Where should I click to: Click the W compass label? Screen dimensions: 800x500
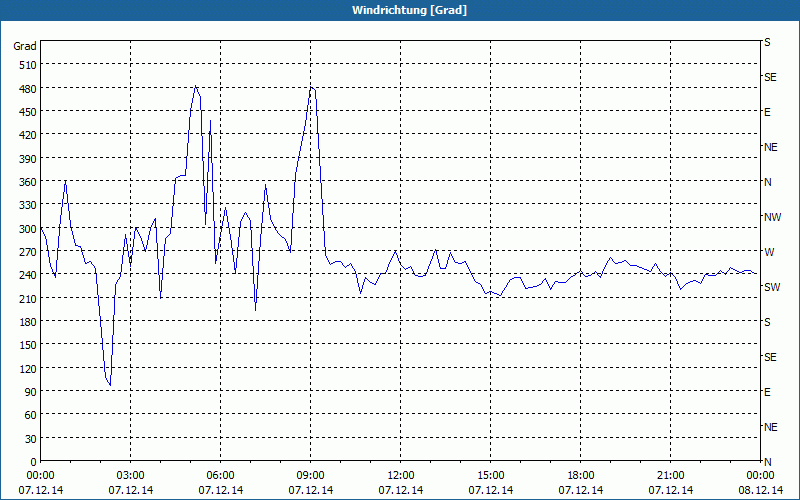tap(769, 252)
